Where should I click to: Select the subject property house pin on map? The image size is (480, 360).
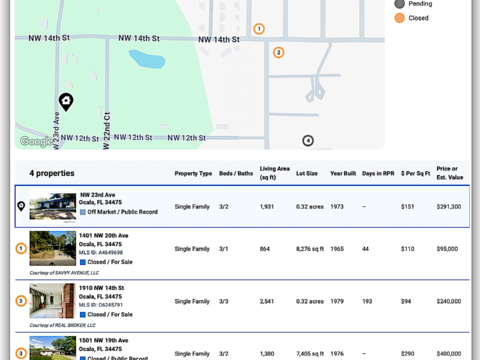point(66,102)
